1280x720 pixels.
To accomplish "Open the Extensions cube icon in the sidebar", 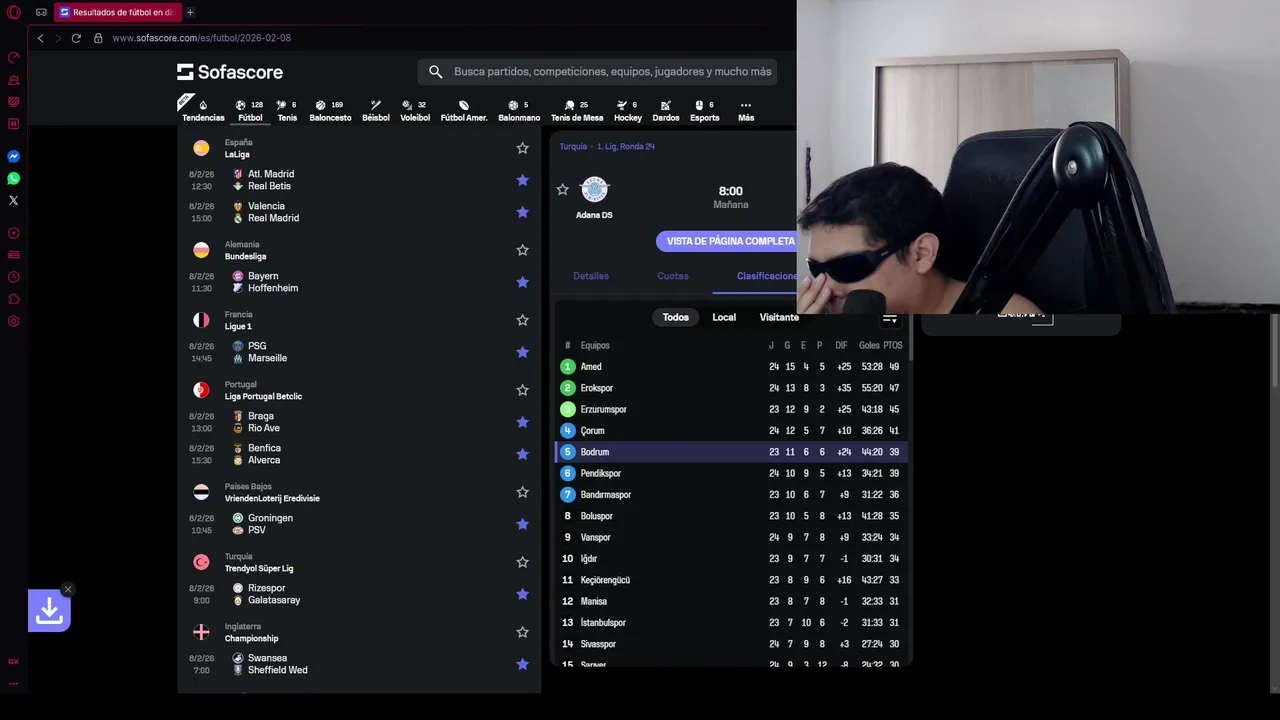I will (x=14, y=299).
